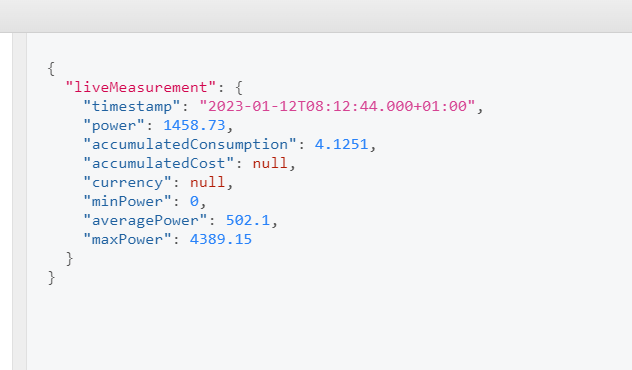
Task: Click the "power" key
Action: point(114,125)
